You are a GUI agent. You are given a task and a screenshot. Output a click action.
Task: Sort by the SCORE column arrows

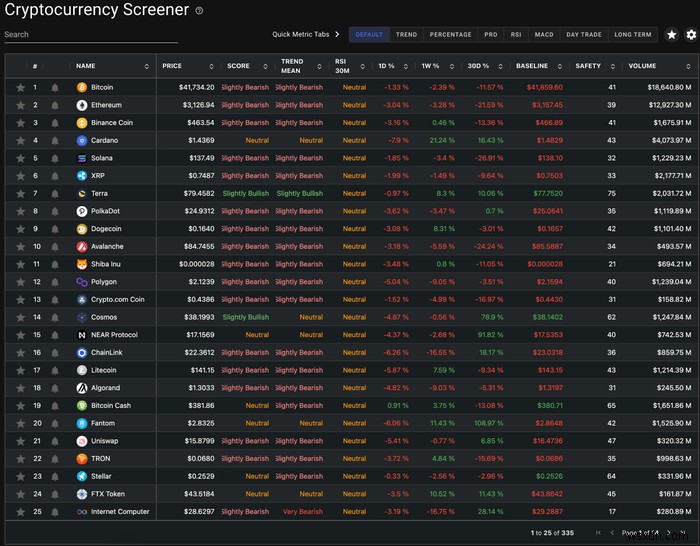coord(265,66)
